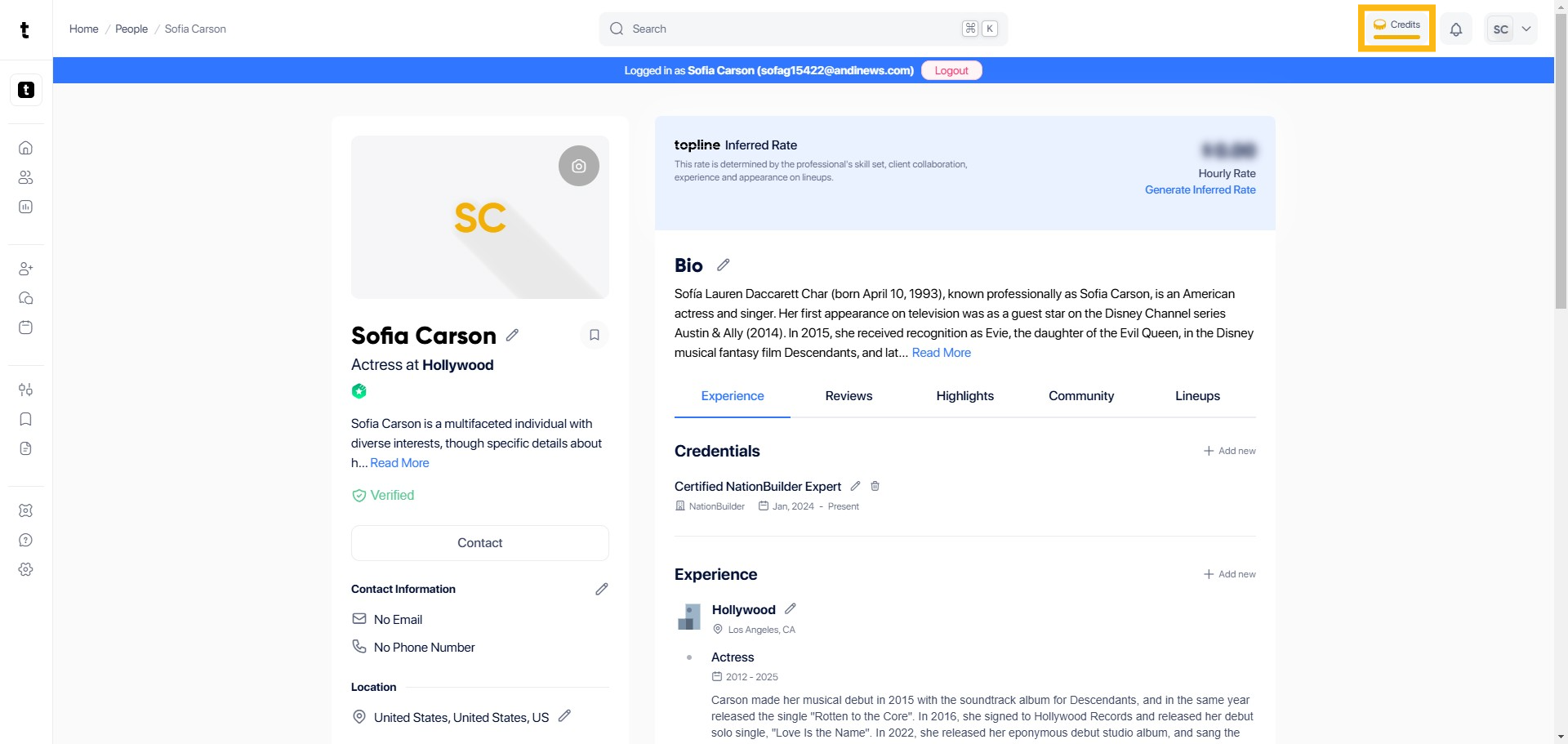Viewport: 1568px width, 744px height.
Task: Edit the Certified NationBuilder Expert credential
Action: point(855,486)
